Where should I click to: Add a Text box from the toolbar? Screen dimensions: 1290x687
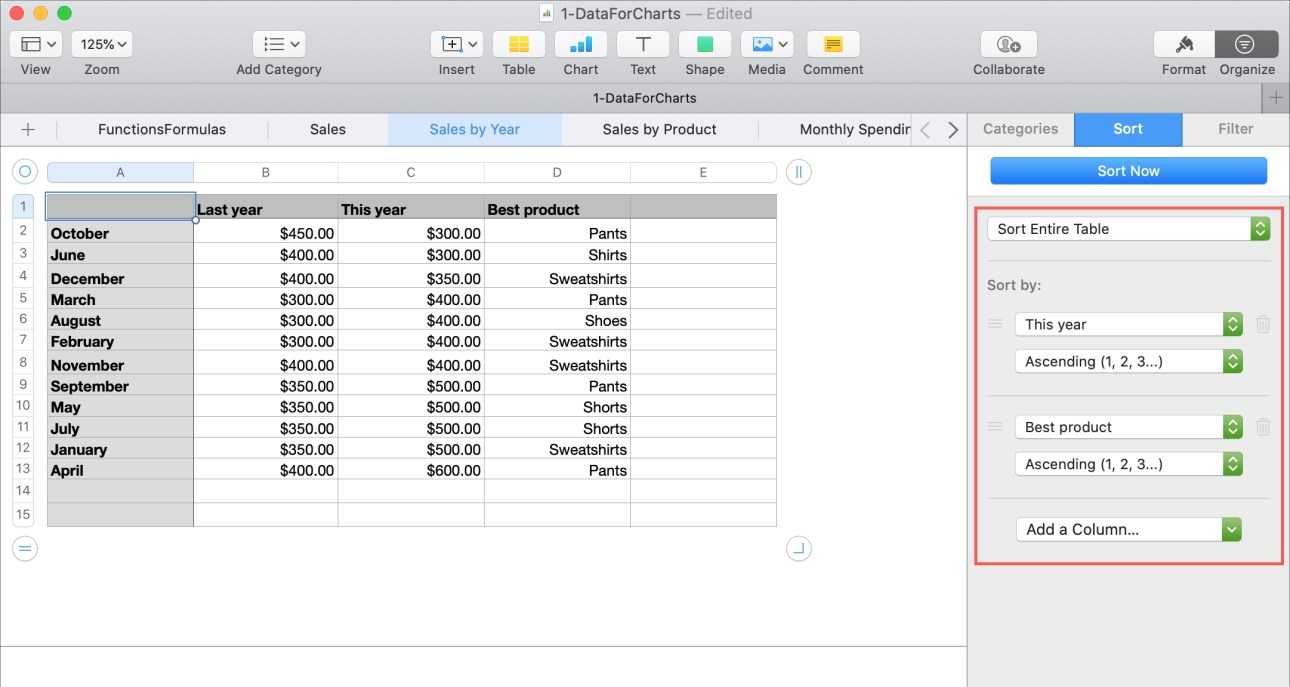click(x=643, y=45)
